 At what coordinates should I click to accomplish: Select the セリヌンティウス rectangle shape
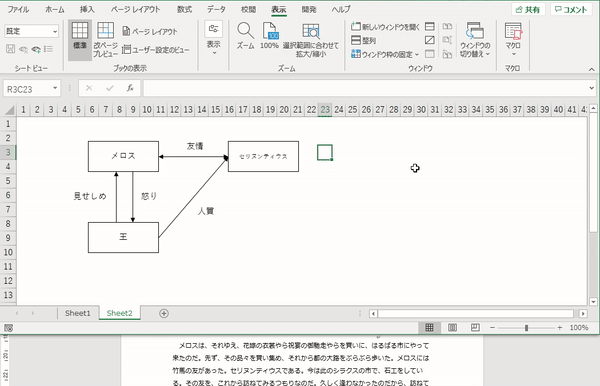(263, 156)
